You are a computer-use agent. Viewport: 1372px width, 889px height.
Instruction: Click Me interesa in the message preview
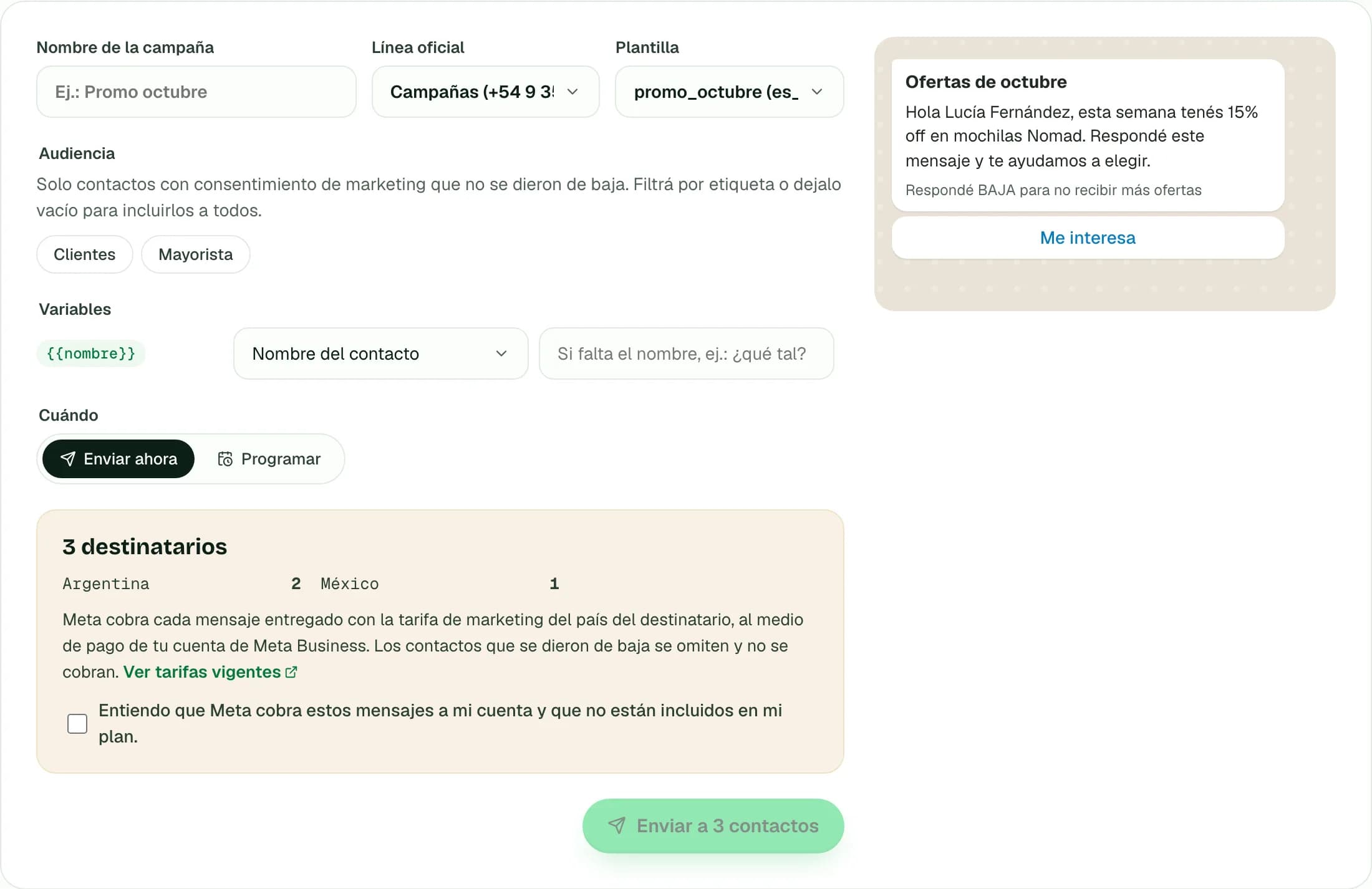click(1088, 238)
